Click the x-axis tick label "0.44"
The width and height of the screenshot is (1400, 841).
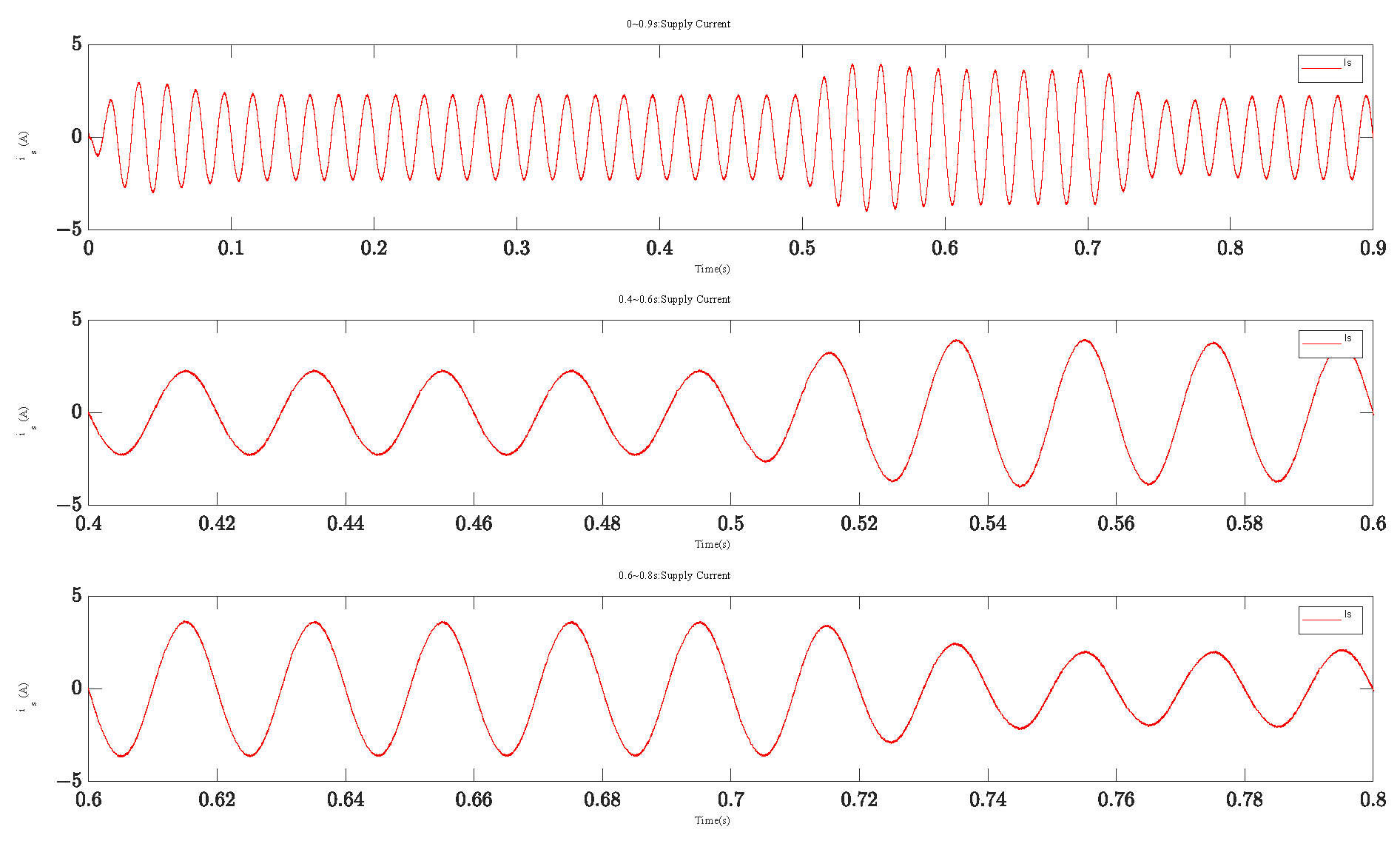pyautogui.click(x=346, y=523)
